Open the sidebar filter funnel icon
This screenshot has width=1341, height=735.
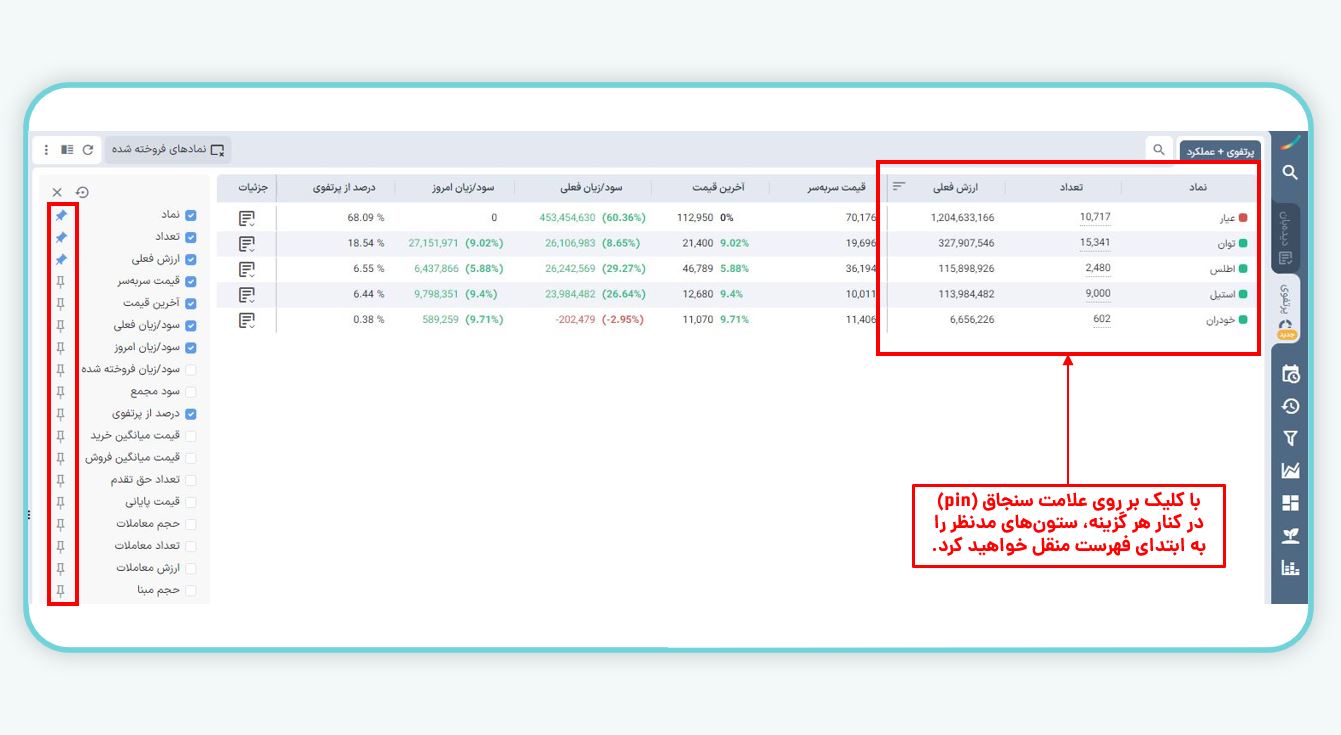tap(1290, 438)
